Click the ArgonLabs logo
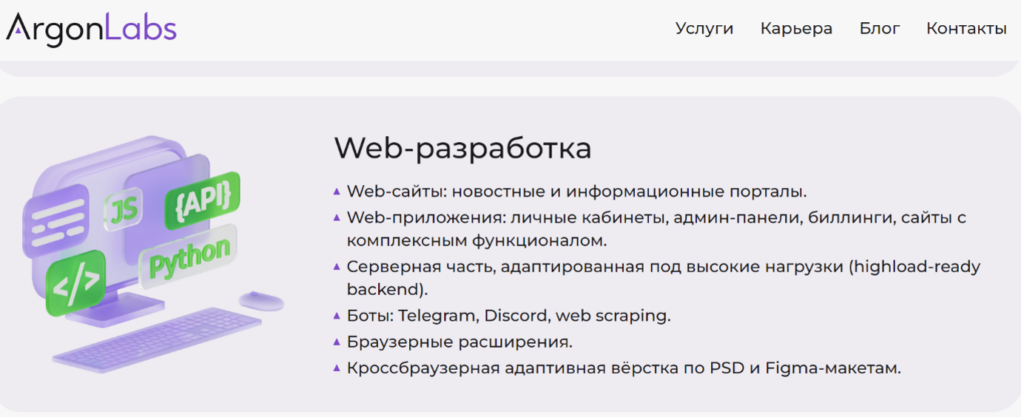This screenshot has width=1024, height=420. coord(91,28)
